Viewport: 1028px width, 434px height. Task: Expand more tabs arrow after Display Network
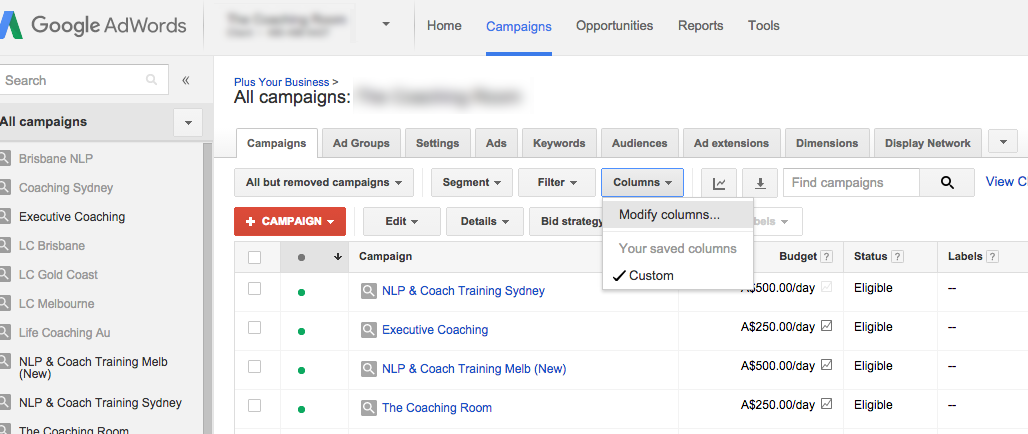click(1003, 142)
